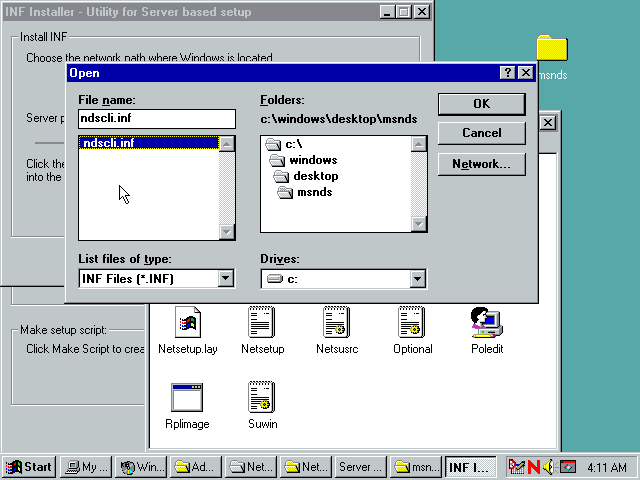Click the Suwin file icon
Screen dimensions: 640x480
click(x=262, y=397)
